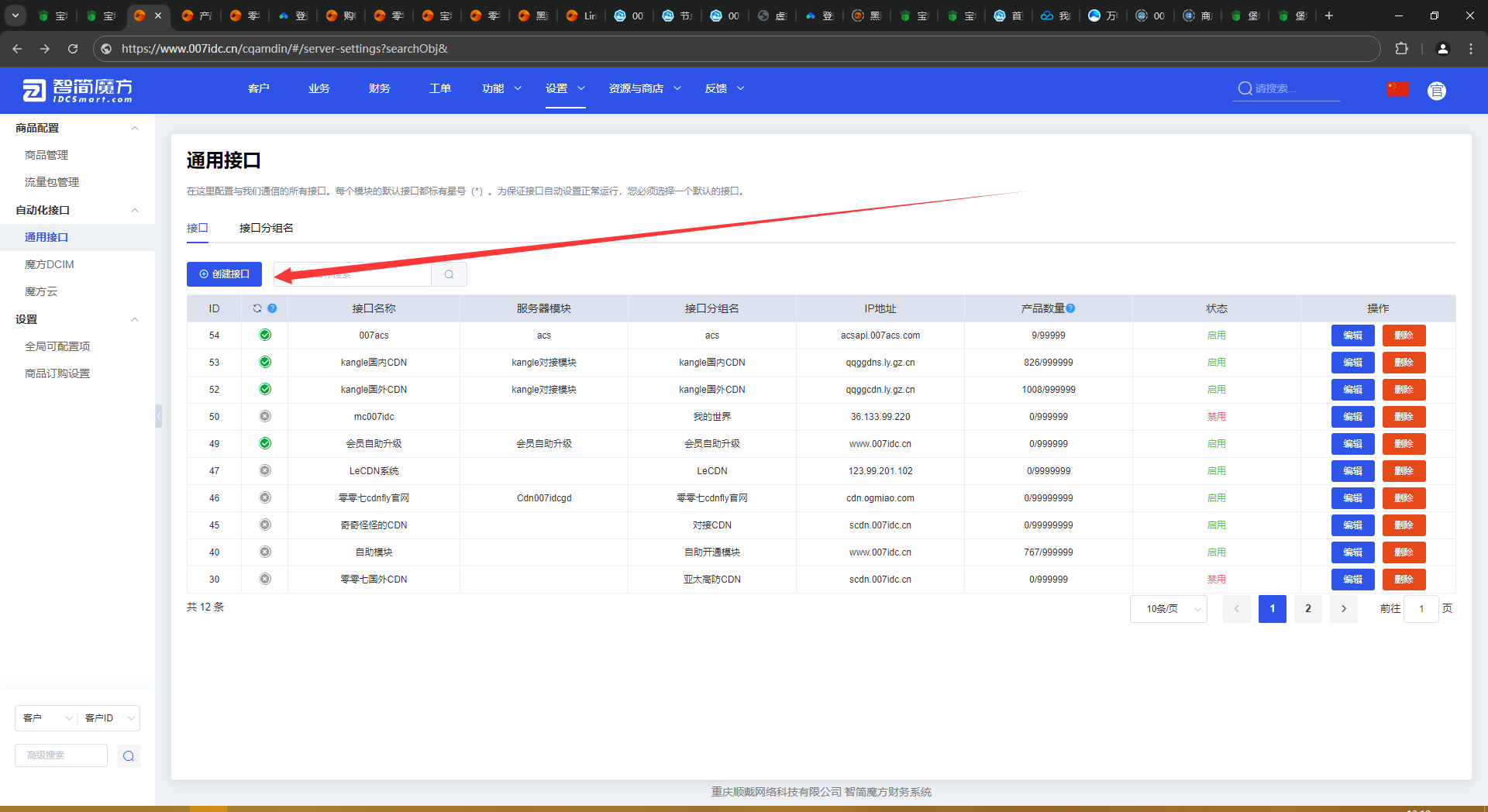Open 魔方DCIM in sidebar
1488x812 pixels.
(x=50, y=264)
